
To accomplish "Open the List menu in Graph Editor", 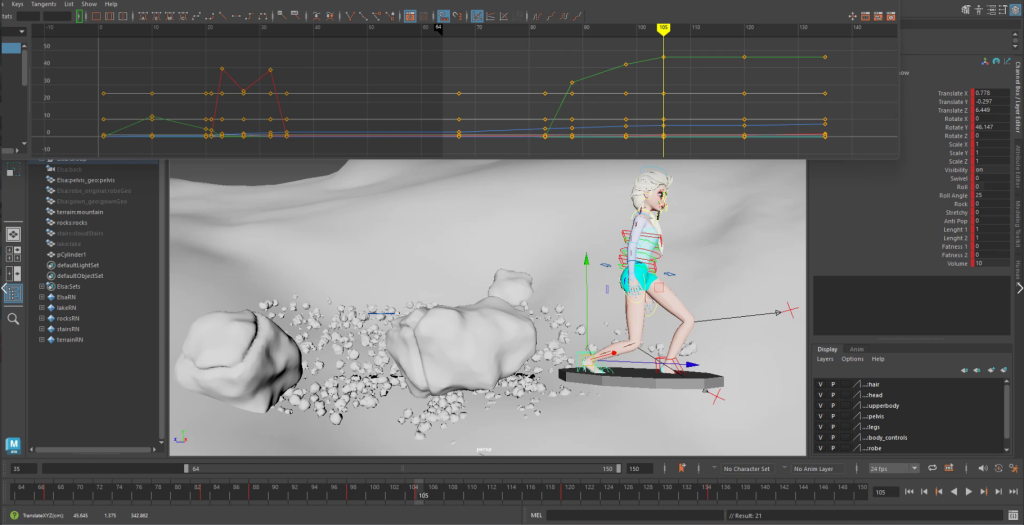I will tap(69, 4).
